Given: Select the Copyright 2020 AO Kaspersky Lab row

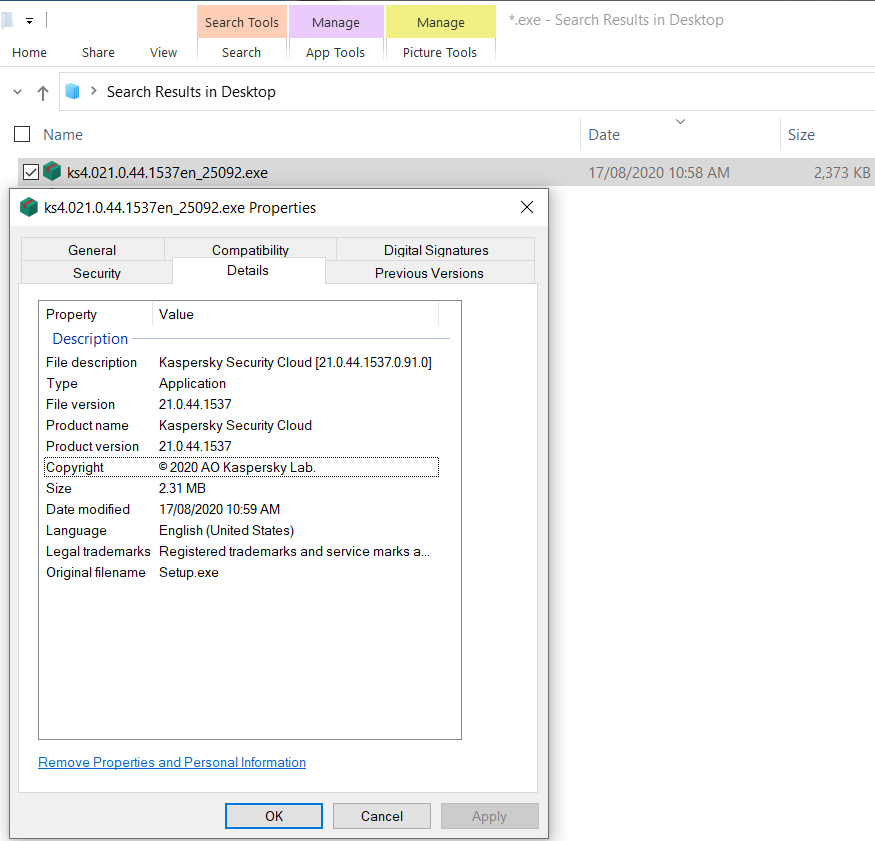Looking at the screenshot, I should (242, 467).
